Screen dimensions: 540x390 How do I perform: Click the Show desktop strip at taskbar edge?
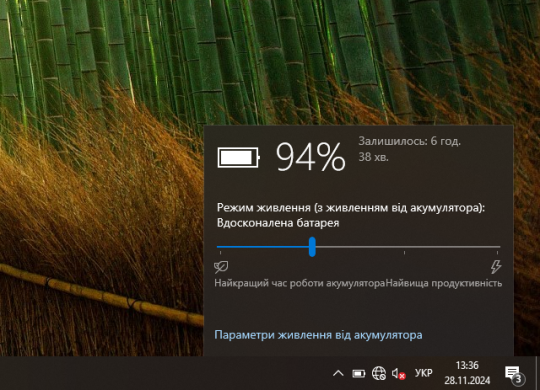click(538, 373)
